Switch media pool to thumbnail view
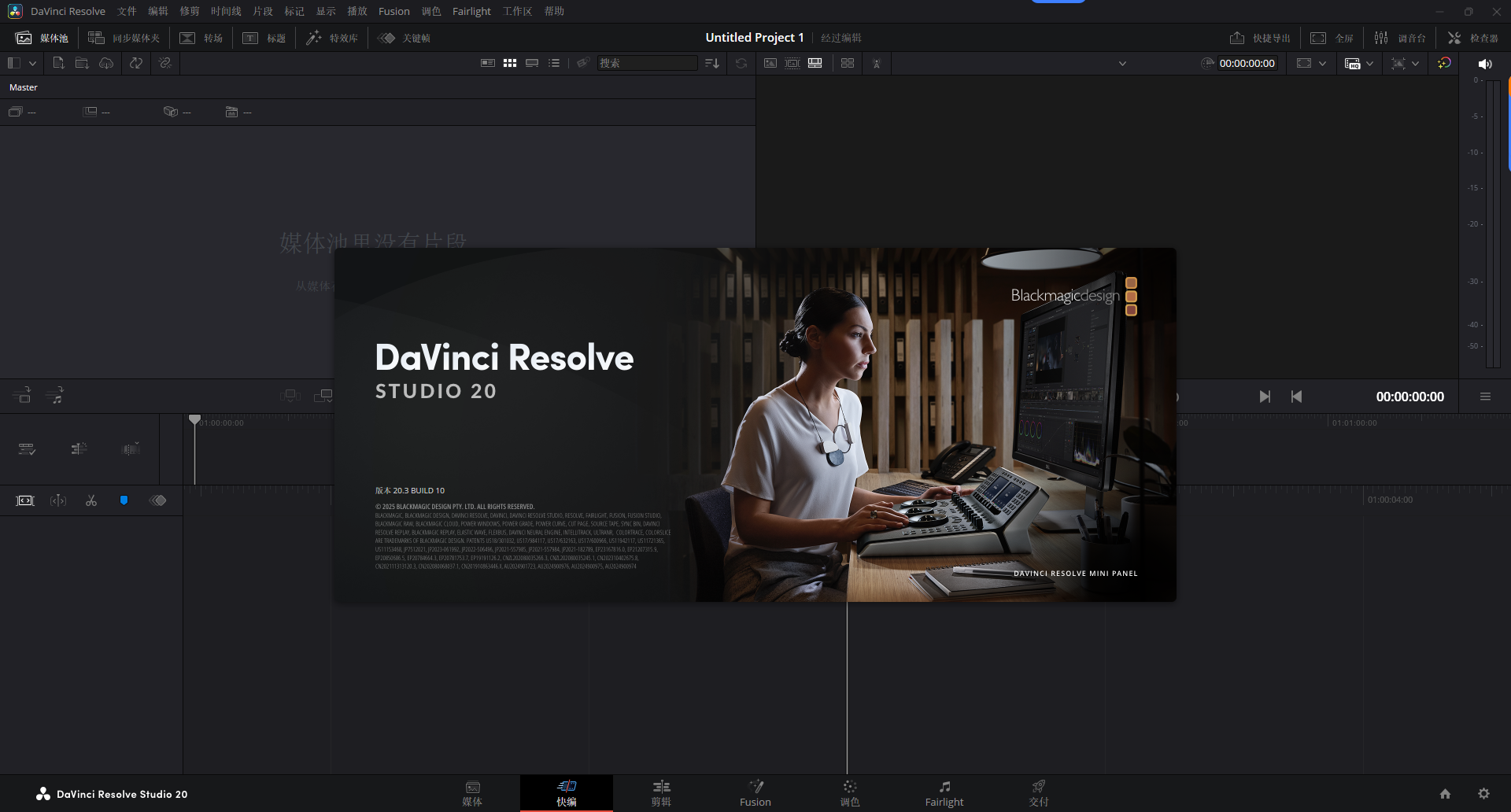This screenshot has width=1511, height=812. 510,63
